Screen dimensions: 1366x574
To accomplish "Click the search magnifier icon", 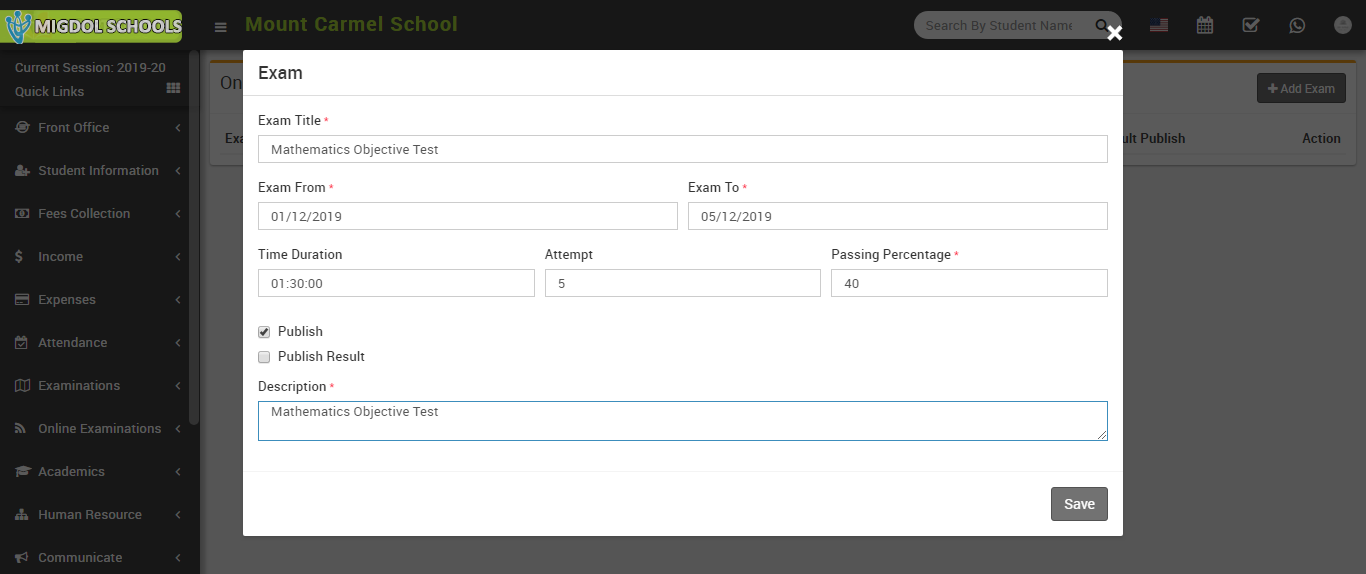I will coord(1102,26).
